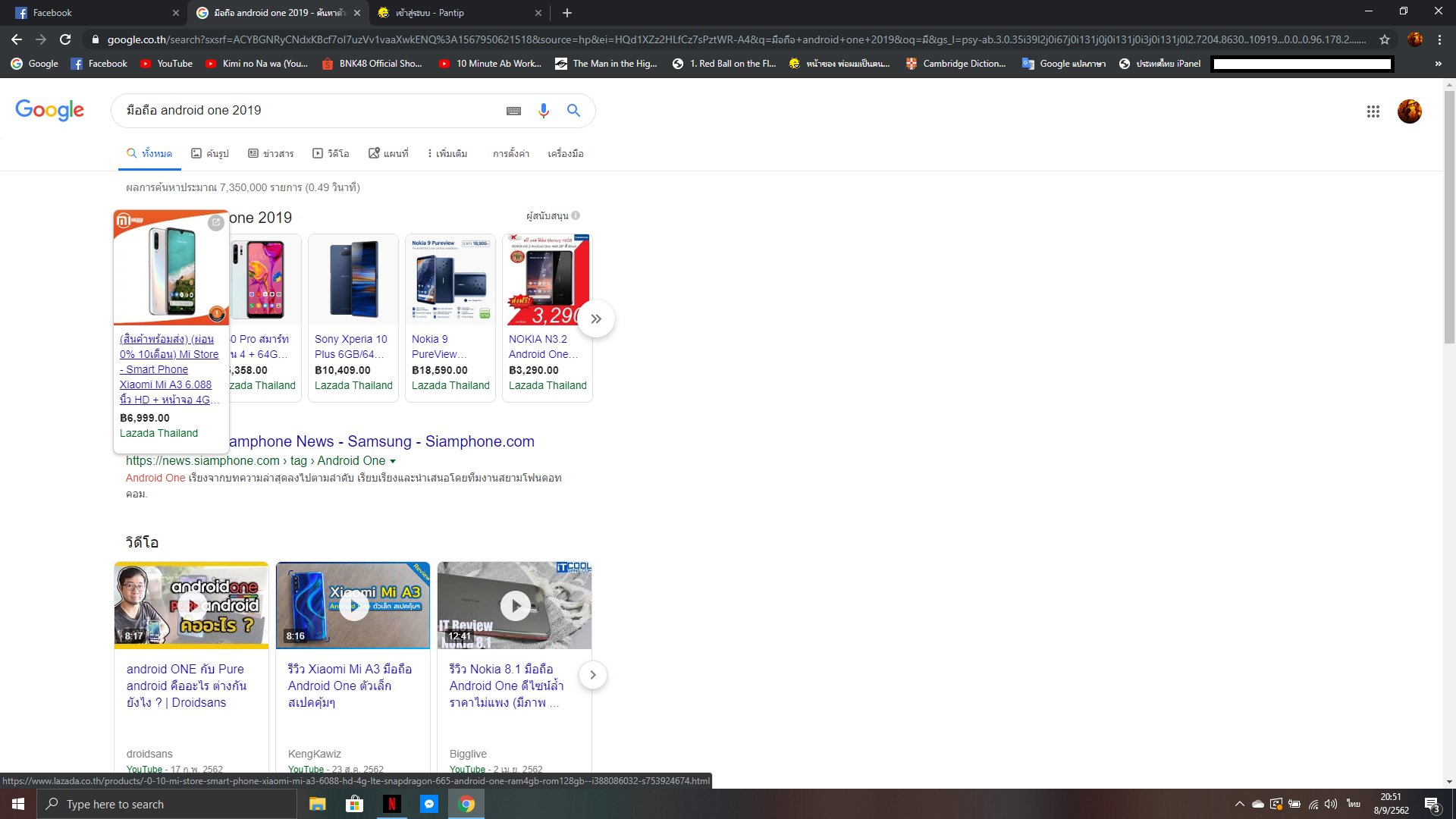Screen dimensions: 1456x819
Task: Click the Google logo
Action: click(x=50, y=111)
